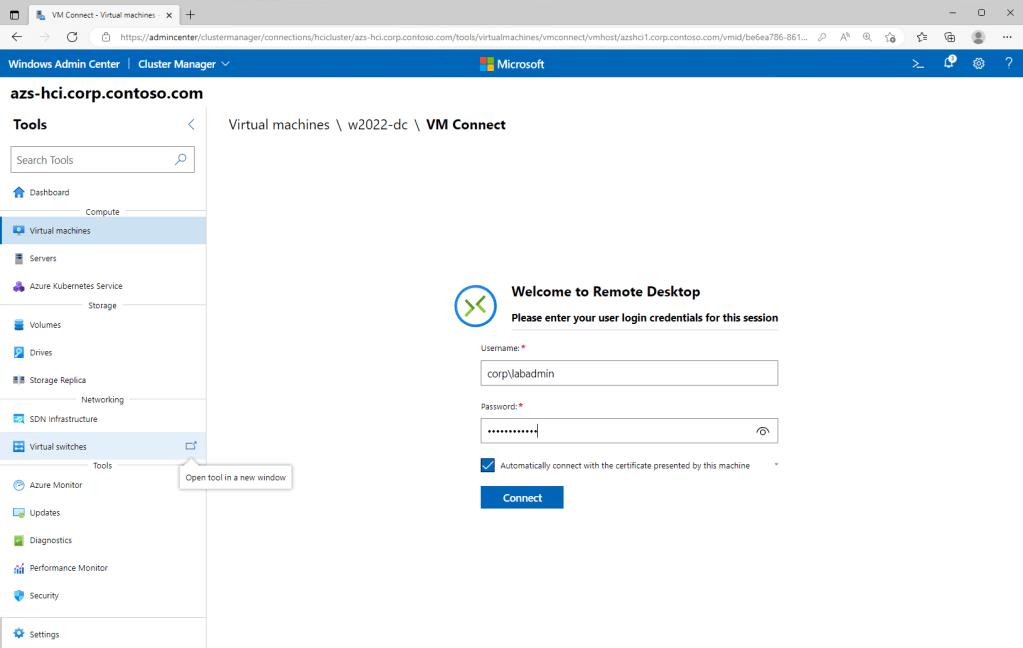This screenshot has height=648, width=1023.
Task: Open Virtual switches in a new window
Action: (191, 446)
